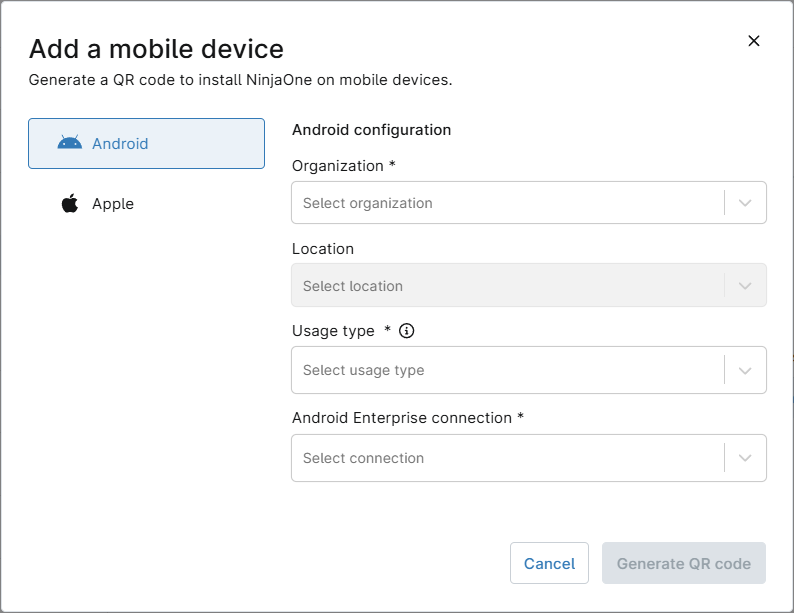Viewport: 794px width, 613px height.
Task: Click the Select location field
Action: (x=506, y=286)
